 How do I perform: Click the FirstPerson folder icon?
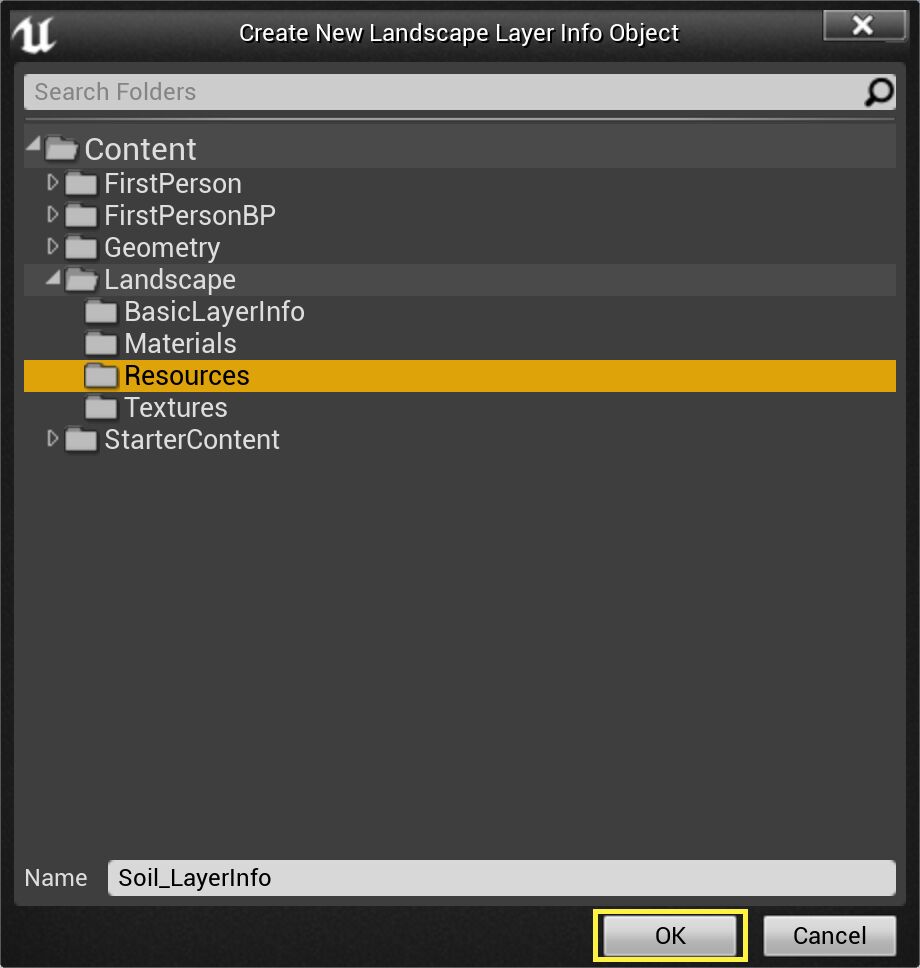coord(80,184)
